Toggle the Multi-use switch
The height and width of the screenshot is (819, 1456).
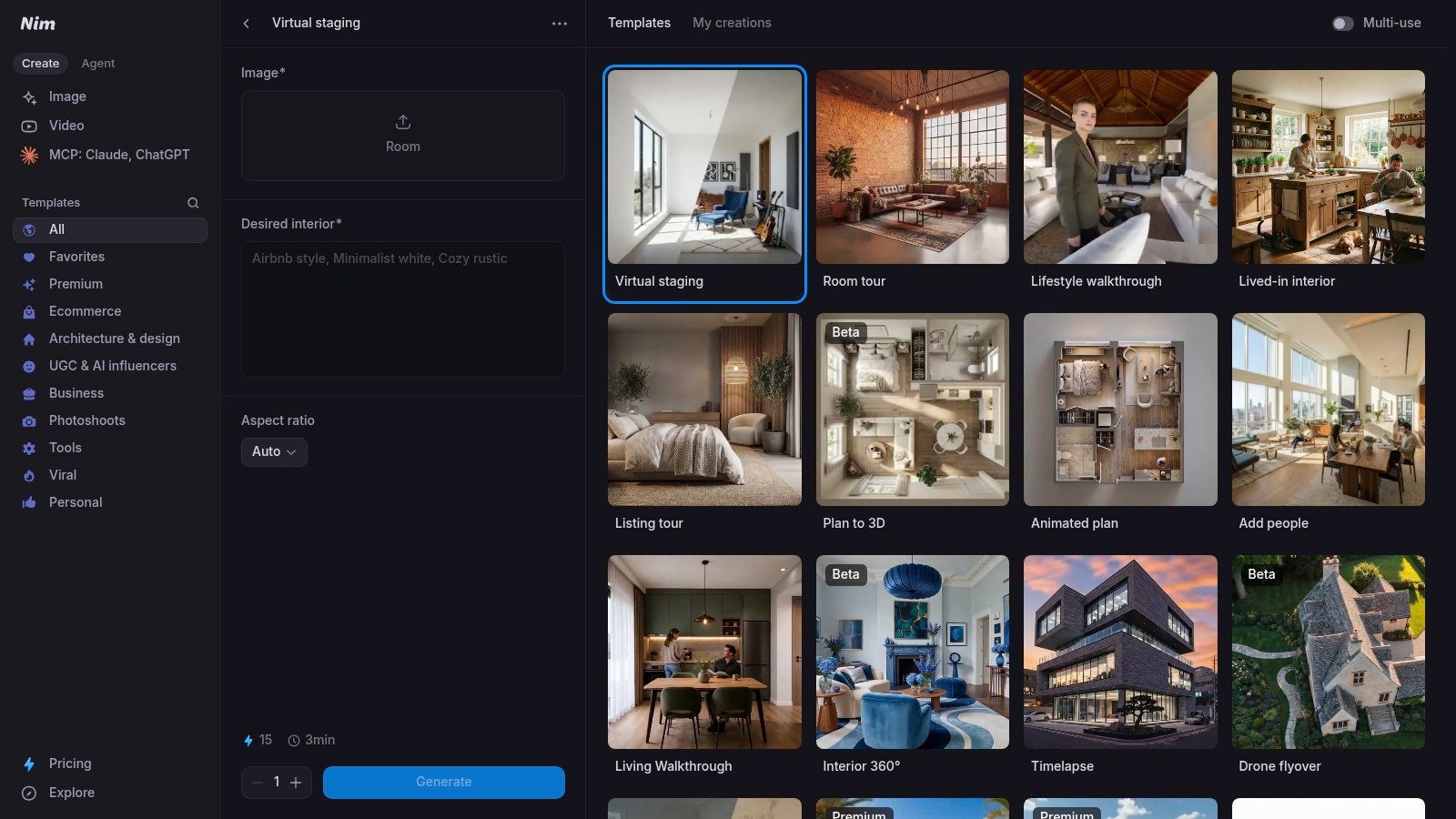click(x=1342, y=24)
